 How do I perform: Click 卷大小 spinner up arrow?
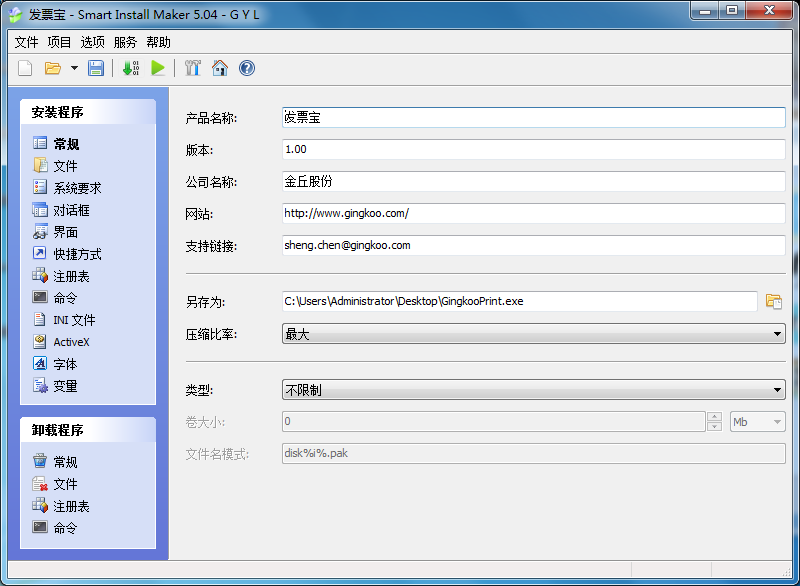point(714,417)
